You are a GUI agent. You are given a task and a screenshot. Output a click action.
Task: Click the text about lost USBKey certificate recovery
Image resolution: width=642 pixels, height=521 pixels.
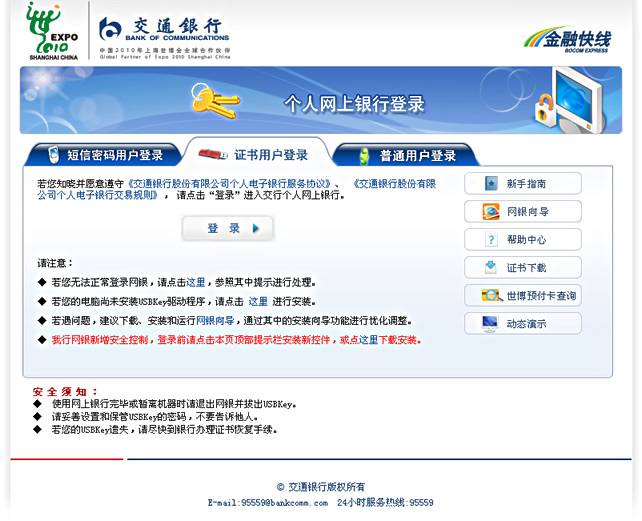[165, 430]
